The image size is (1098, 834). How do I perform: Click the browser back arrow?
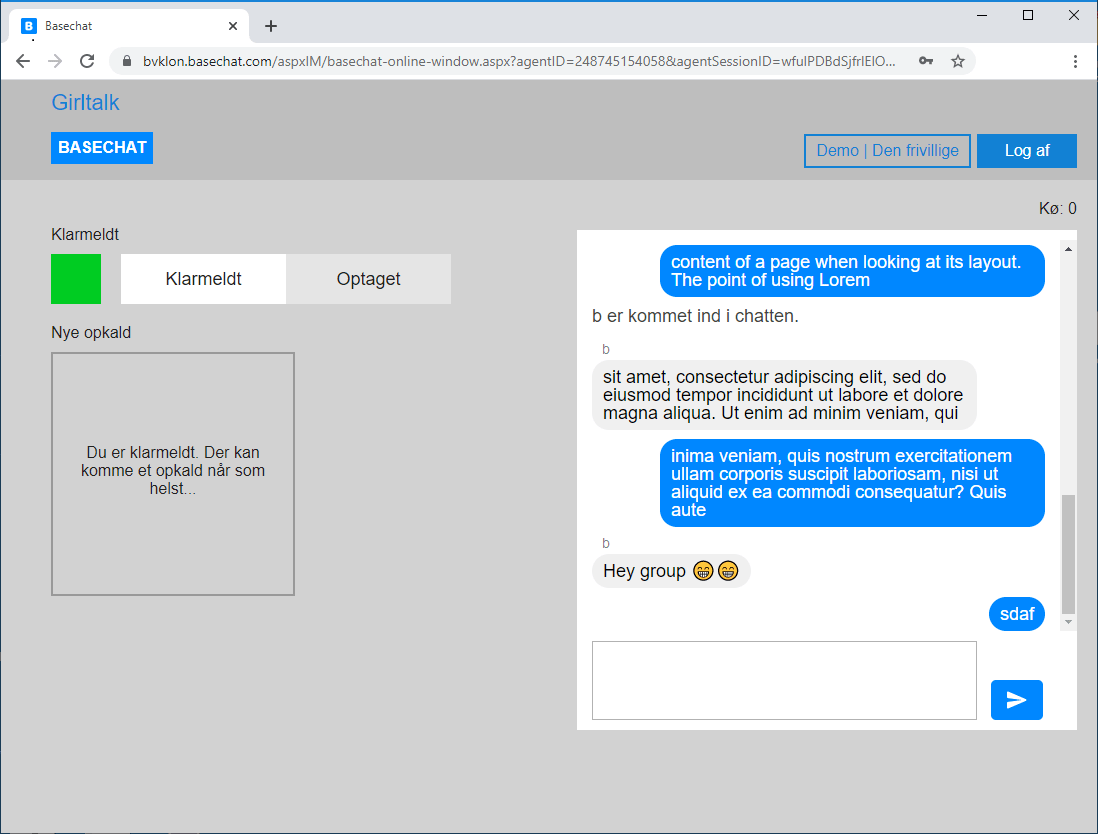pos(23,61)
